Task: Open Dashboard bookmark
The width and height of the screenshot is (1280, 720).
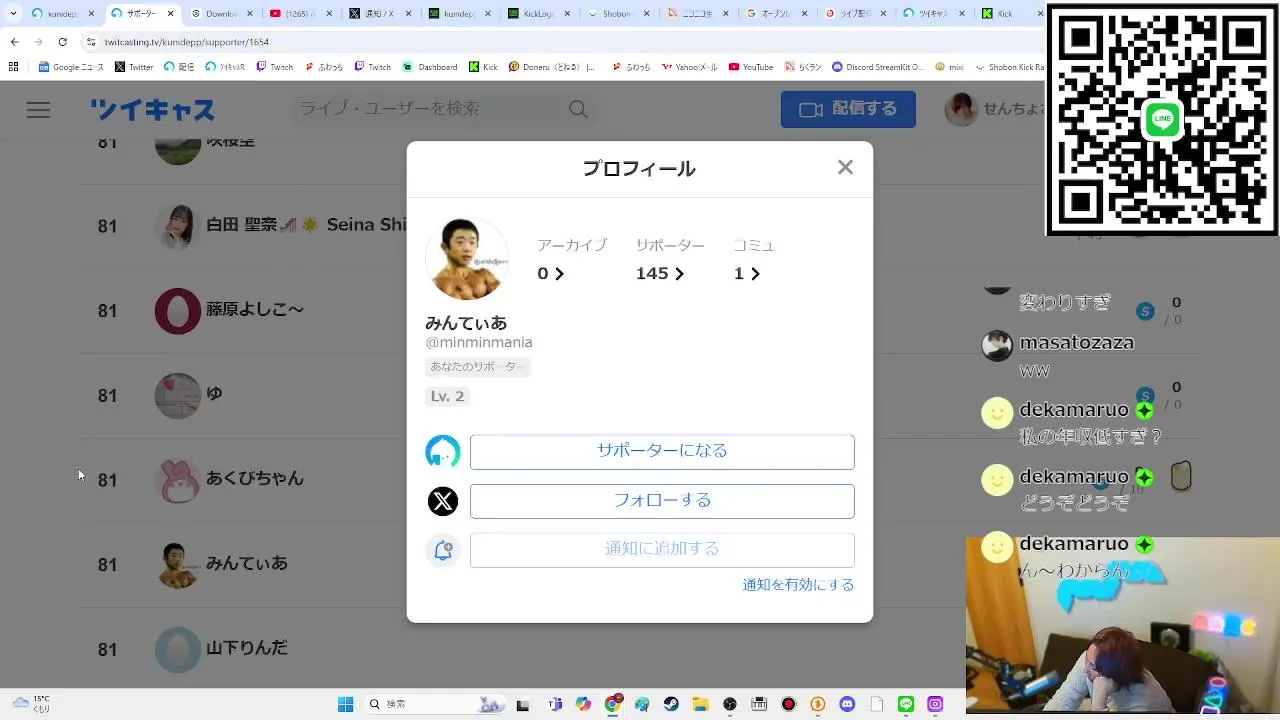Action: 430,67
